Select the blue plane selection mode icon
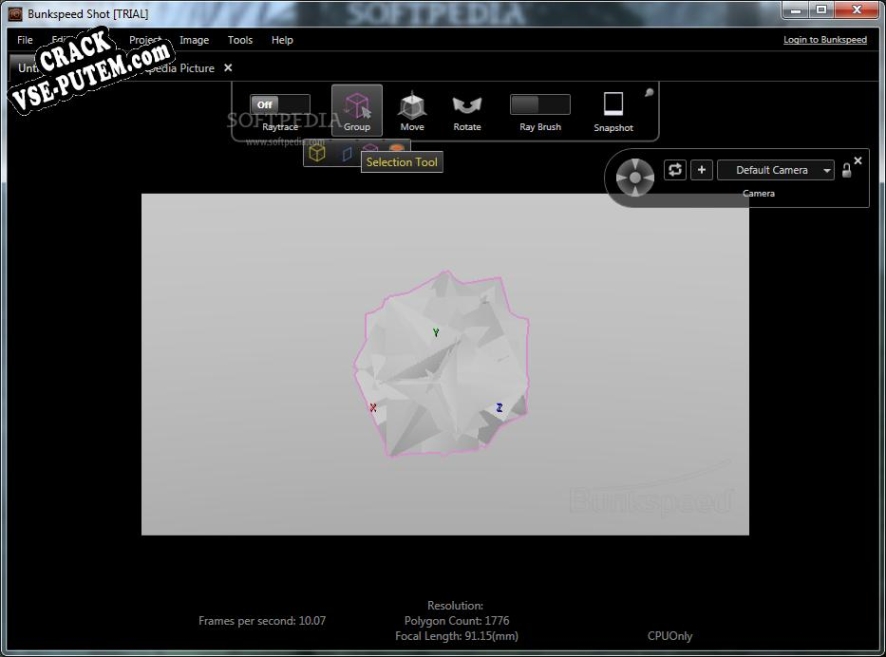 (x=346, y=154)
